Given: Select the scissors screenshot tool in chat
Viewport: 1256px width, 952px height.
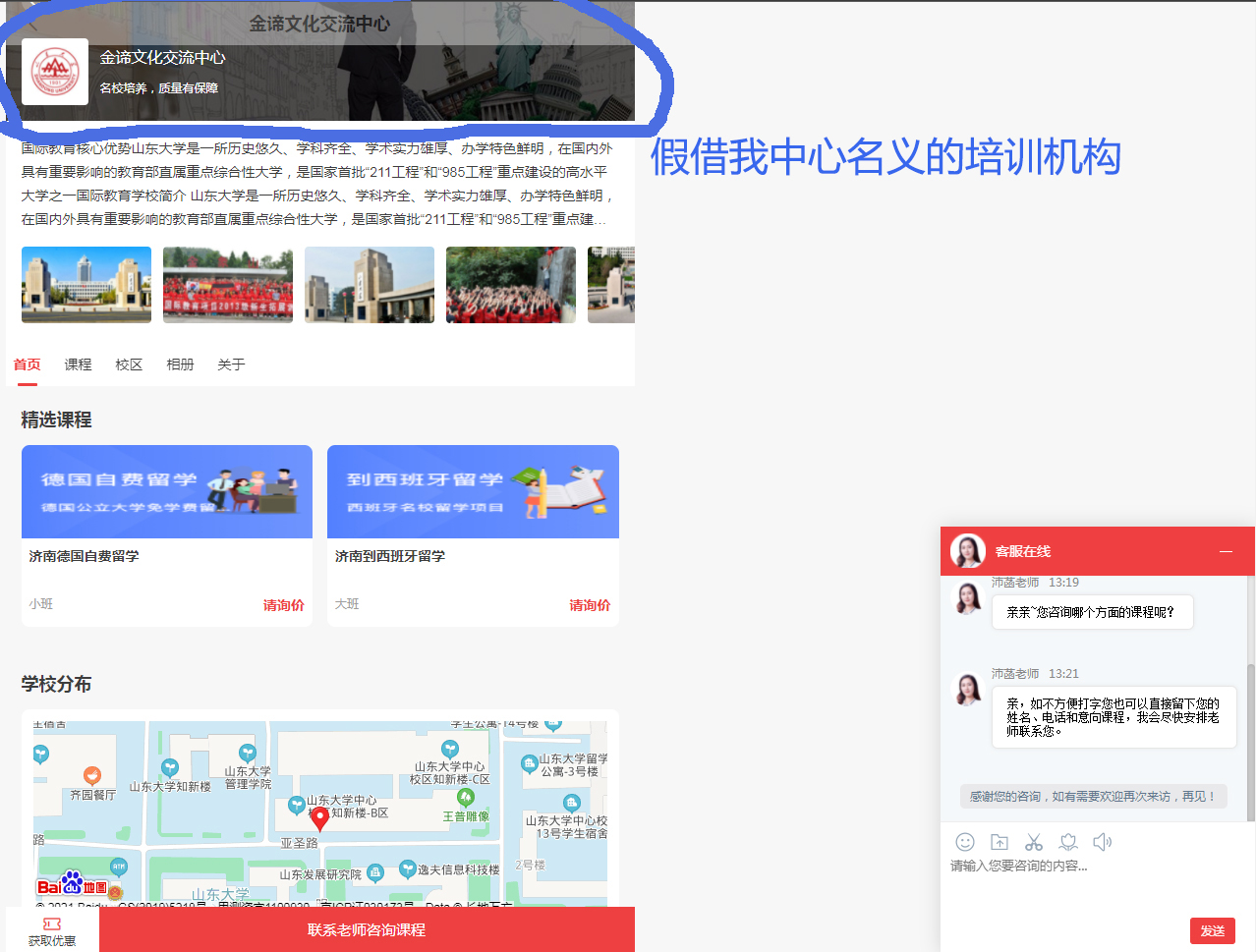Looking at the screenshot, I should coord(1034,842).
